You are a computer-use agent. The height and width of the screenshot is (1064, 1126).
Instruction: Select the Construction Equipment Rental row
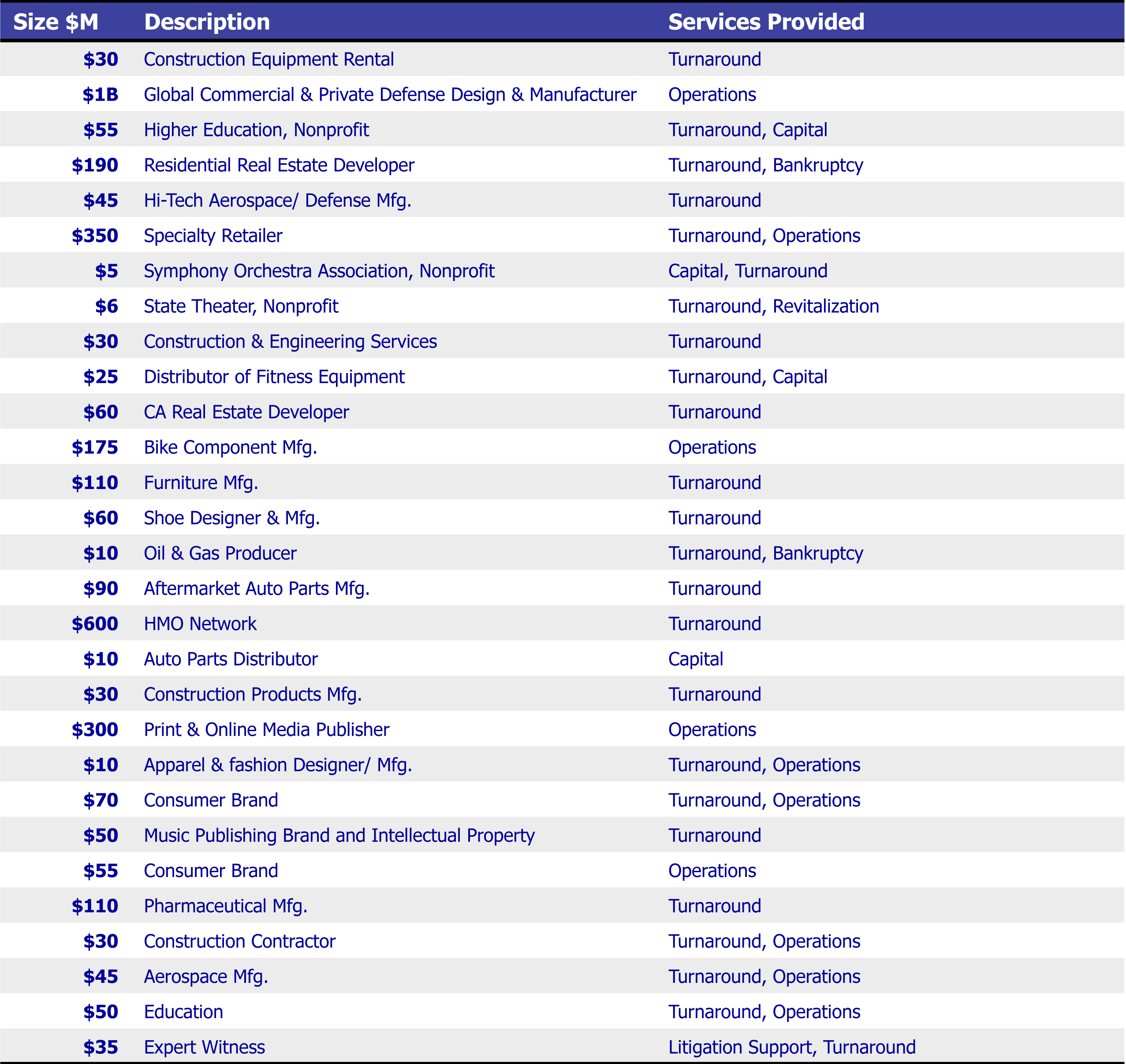[x=269, y=59]
